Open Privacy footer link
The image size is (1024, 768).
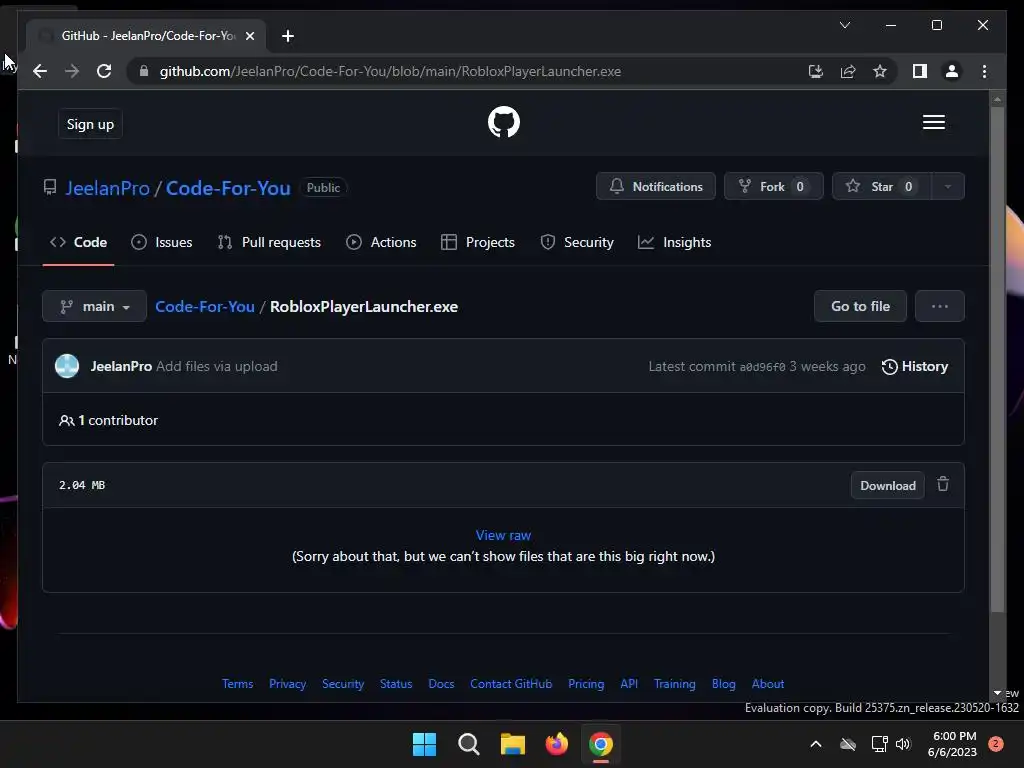287,684
